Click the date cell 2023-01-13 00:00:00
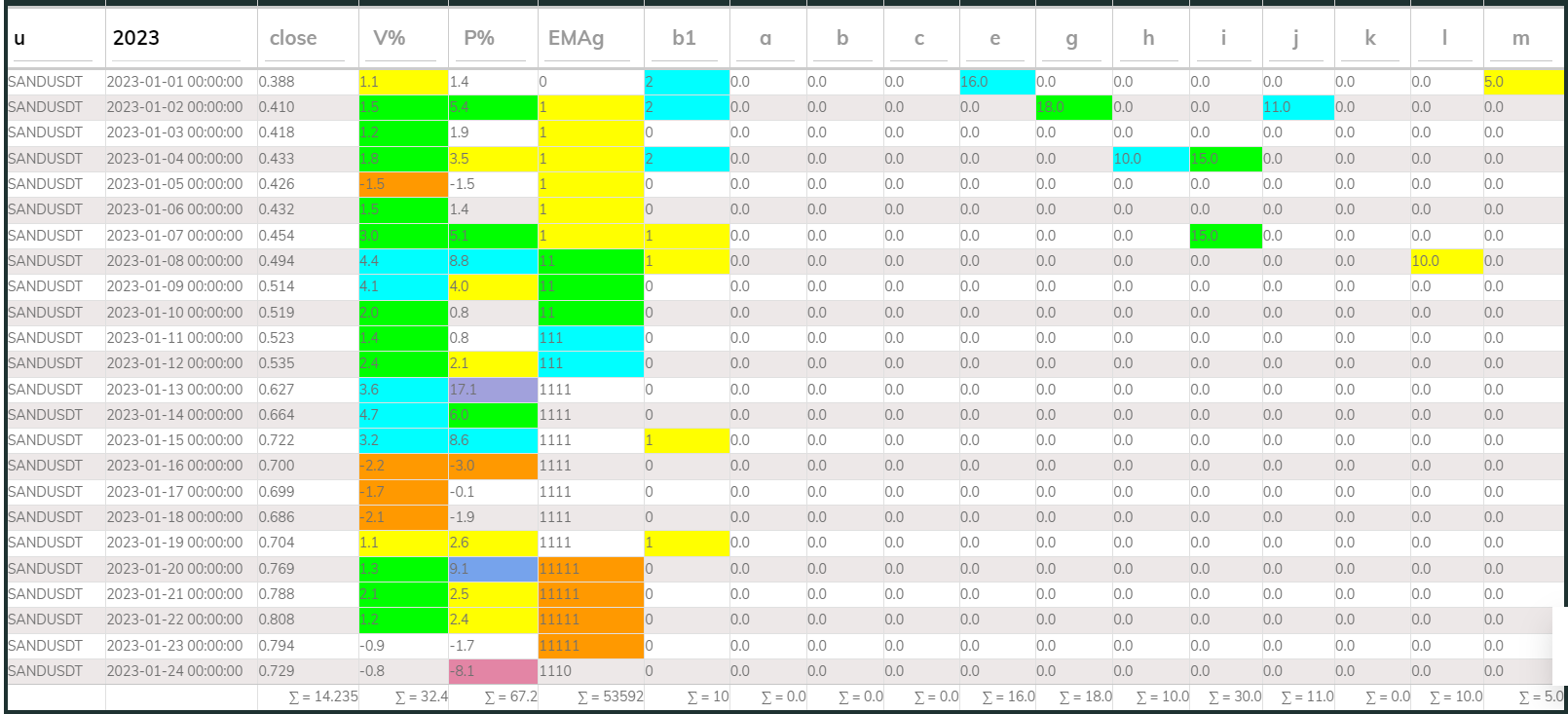Viewport: 1568px width, 714px height. pos(175,390)
